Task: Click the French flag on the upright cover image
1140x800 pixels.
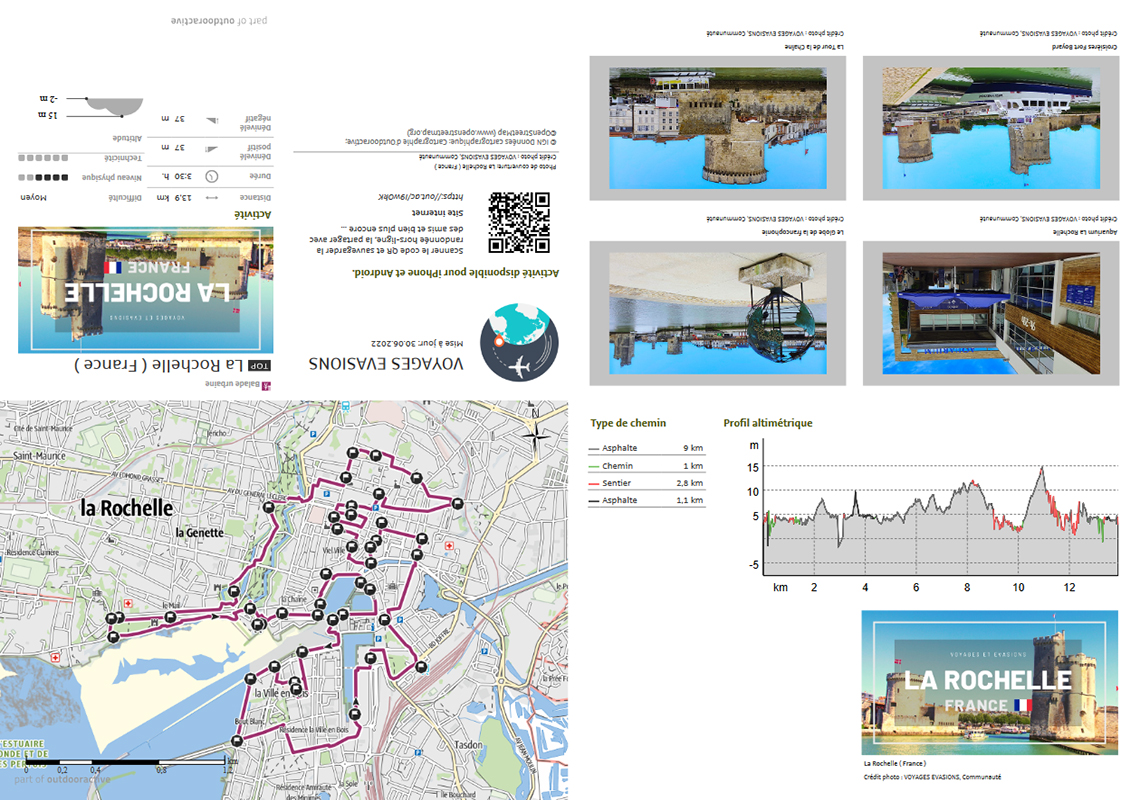Action: pyautogui.click(x=1022, y=705)
